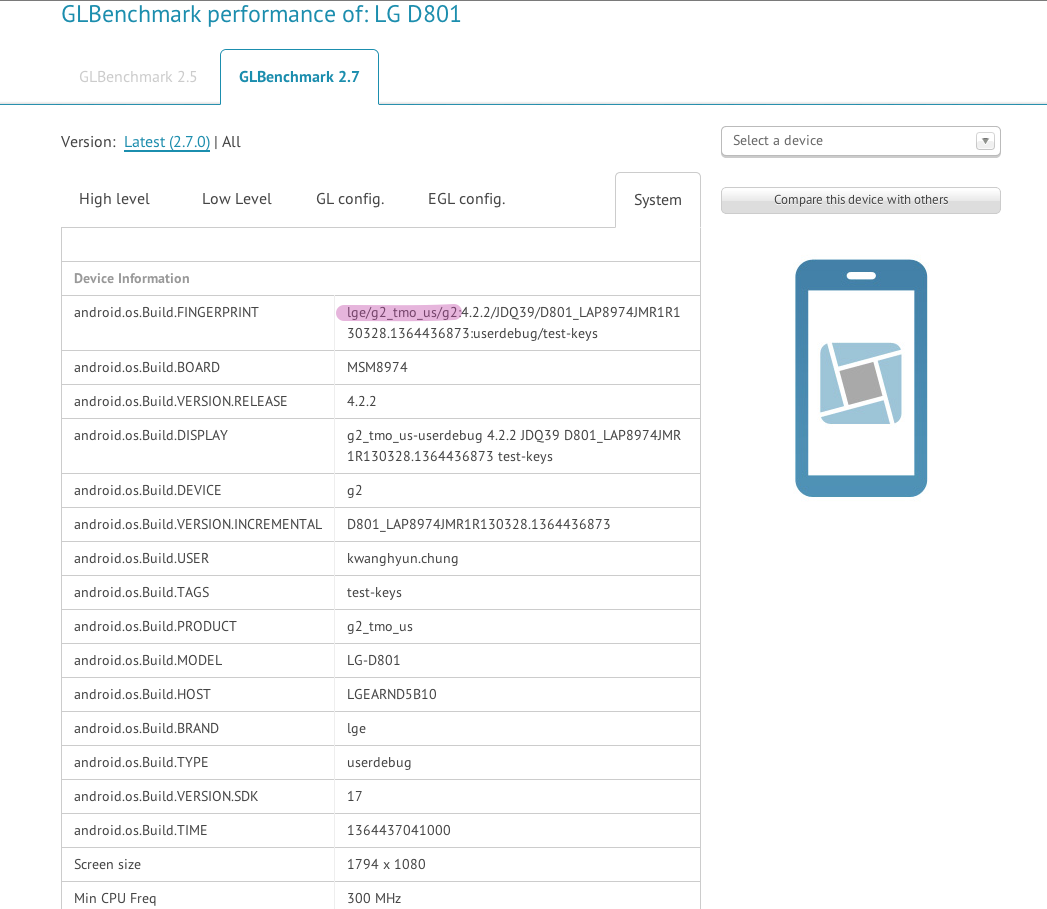Select the android.os.Build.DISPLAY label
Image resolution: width=1047 pixels, height=909 pixels.
[151, 435]
